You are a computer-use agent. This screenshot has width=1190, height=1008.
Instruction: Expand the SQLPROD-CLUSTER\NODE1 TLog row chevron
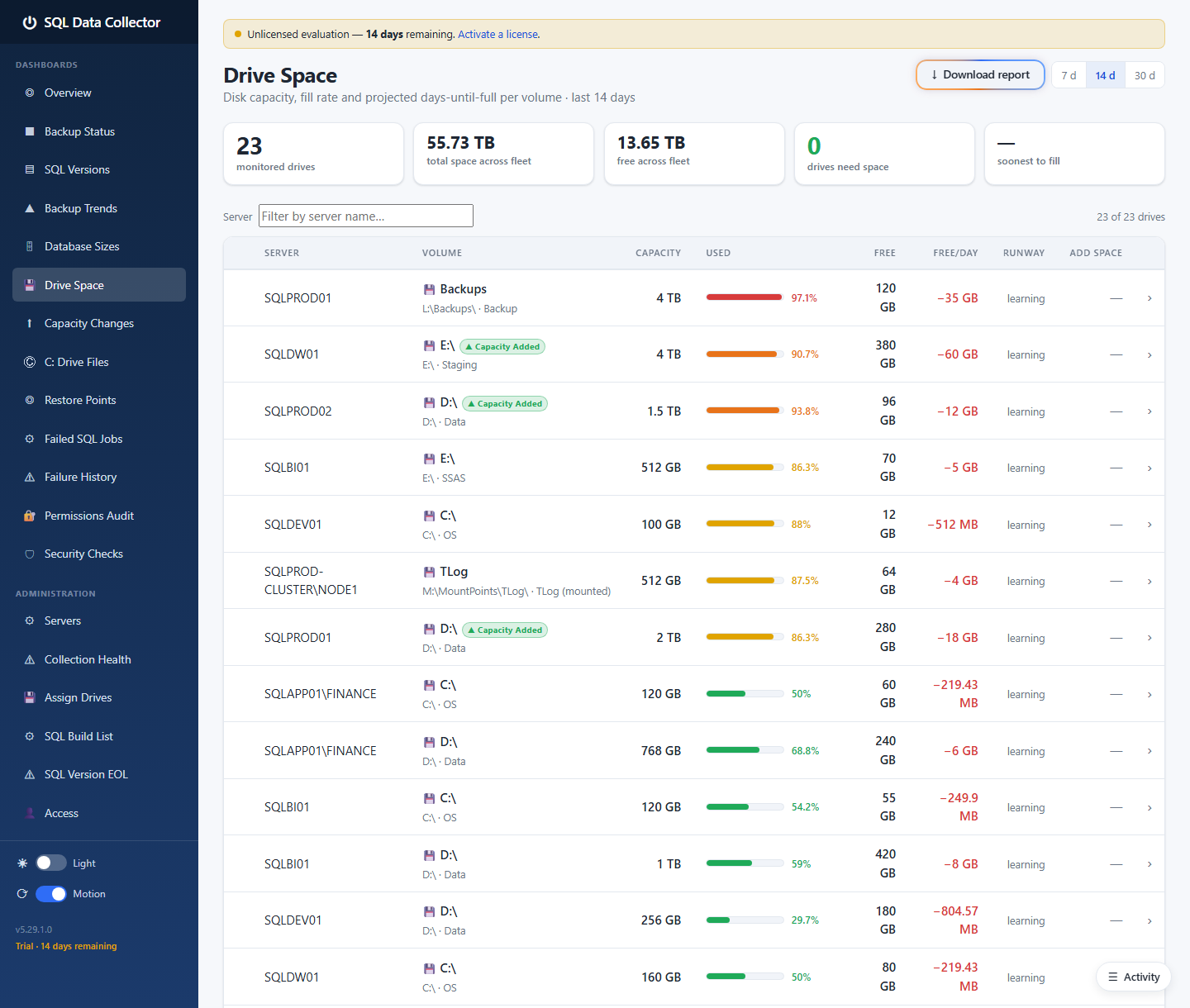(x=1150, y=581)
